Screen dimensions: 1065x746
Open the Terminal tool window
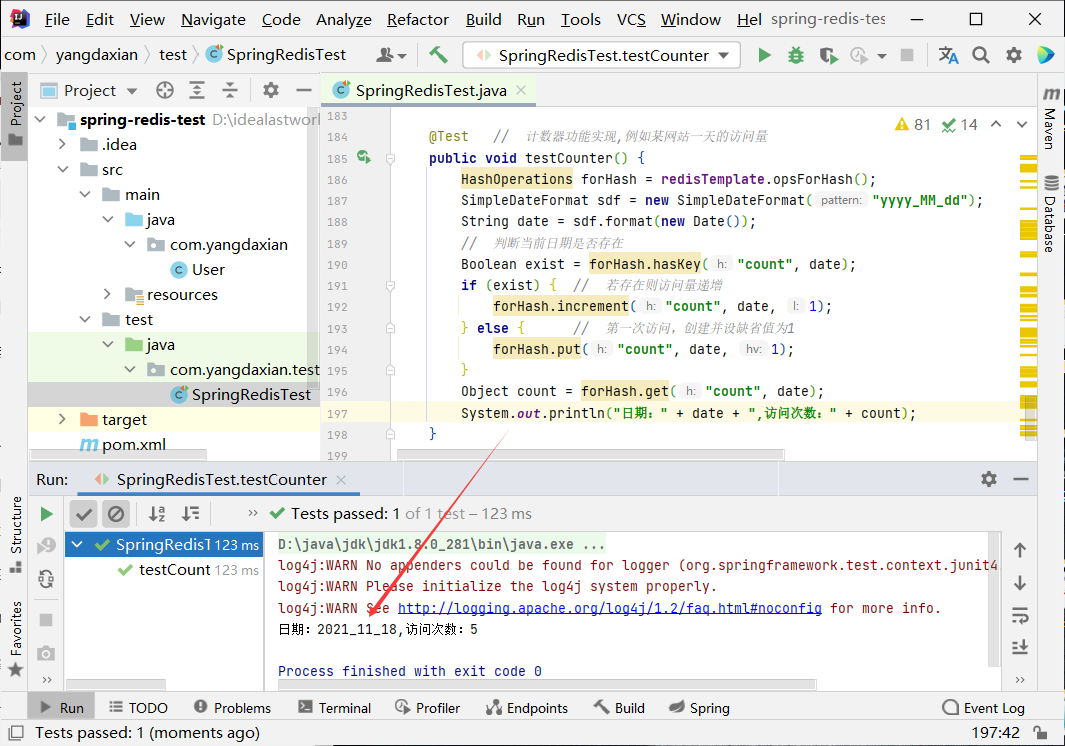(x=335, y=708)
